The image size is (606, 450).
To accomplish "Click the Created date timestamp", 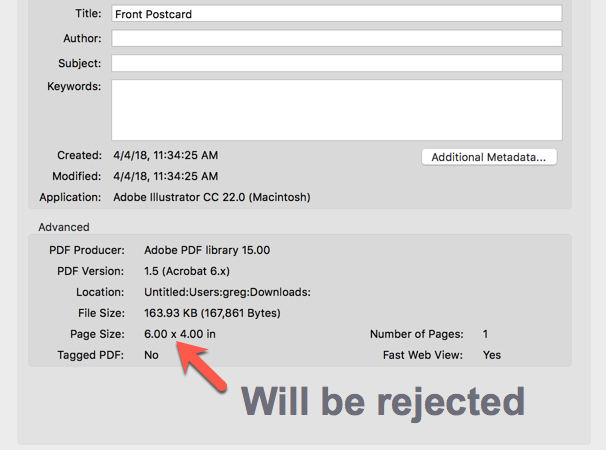I will (165, 156).
